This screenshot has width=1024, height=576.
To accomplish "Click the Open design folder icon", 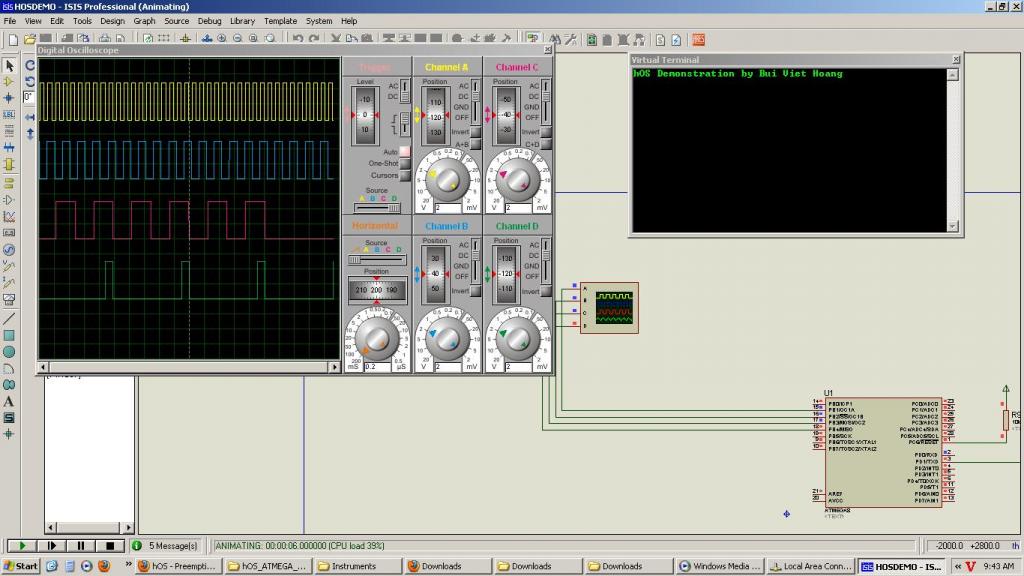I will pos(29,40).
